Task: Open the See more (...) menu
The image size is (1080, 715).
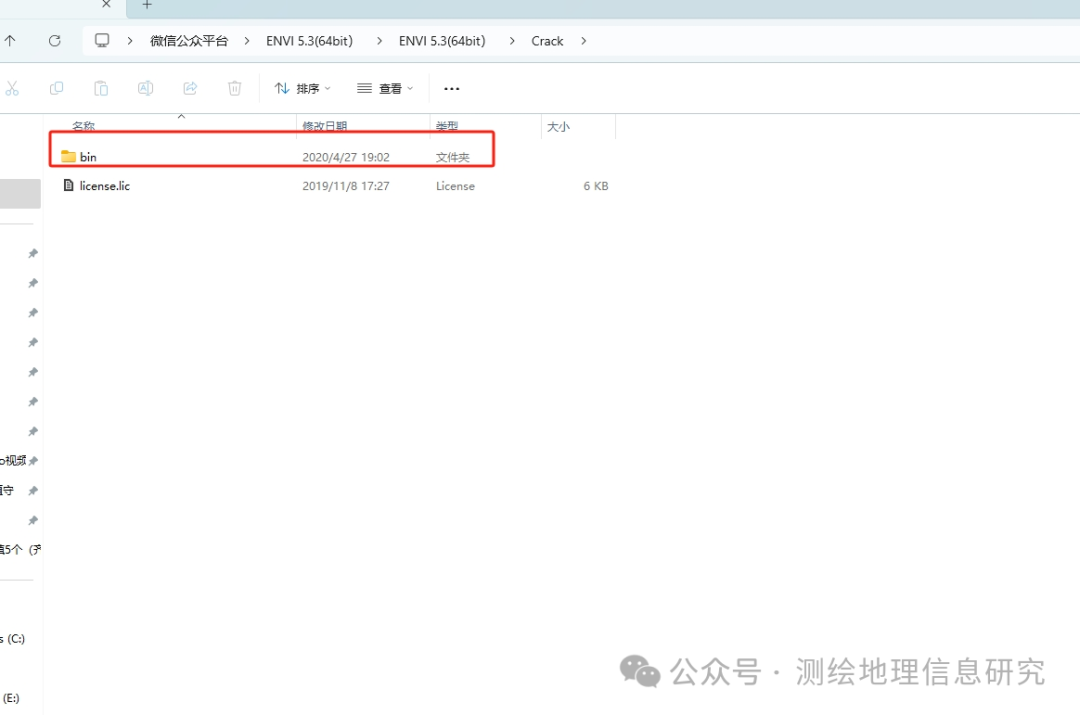Action: pyautogui.click(x=451, y=88)
